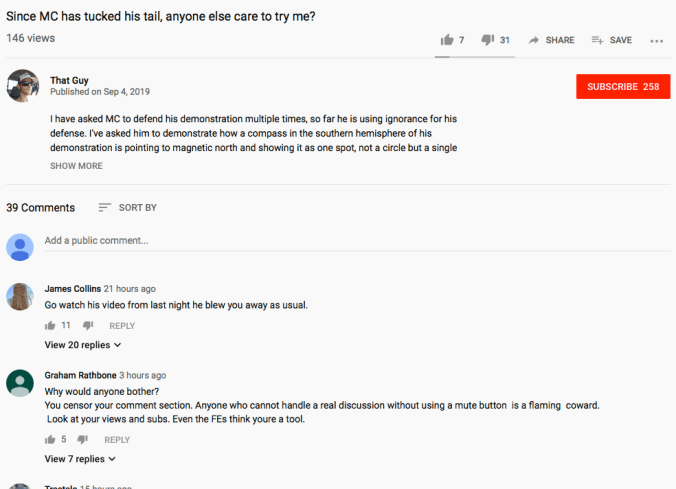Like Graham Rathbone's comment
The image size is (676, 489).
pos(50,439)
